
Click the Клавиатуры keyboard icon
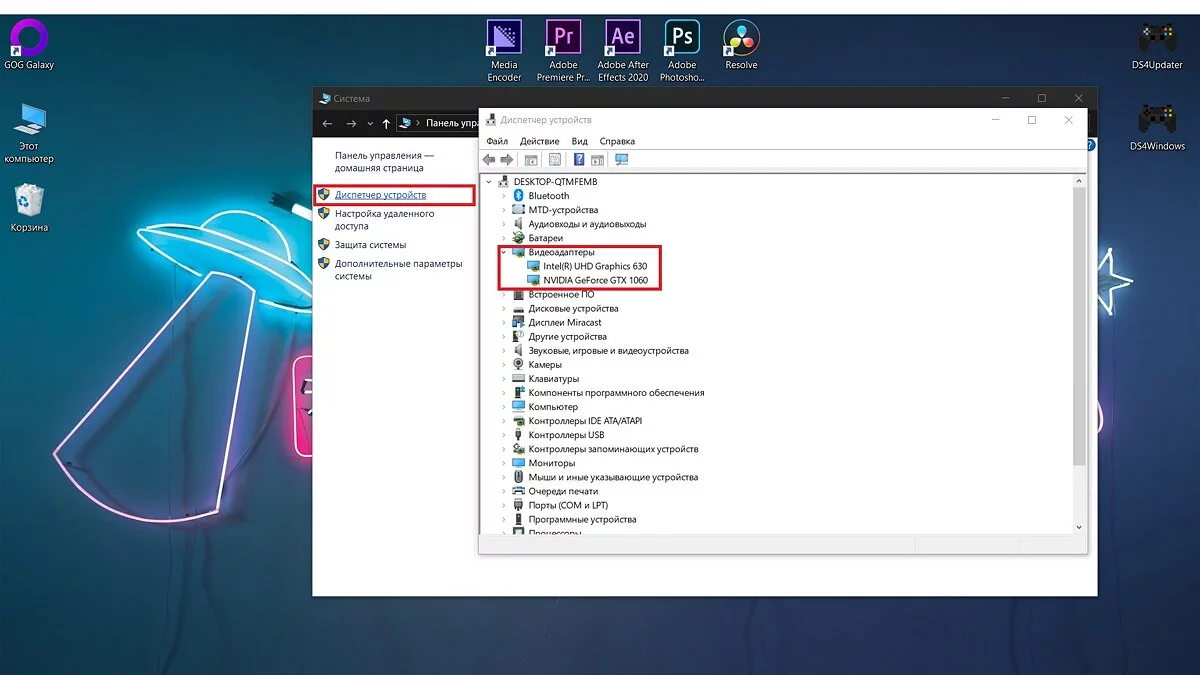click(518, 379)
